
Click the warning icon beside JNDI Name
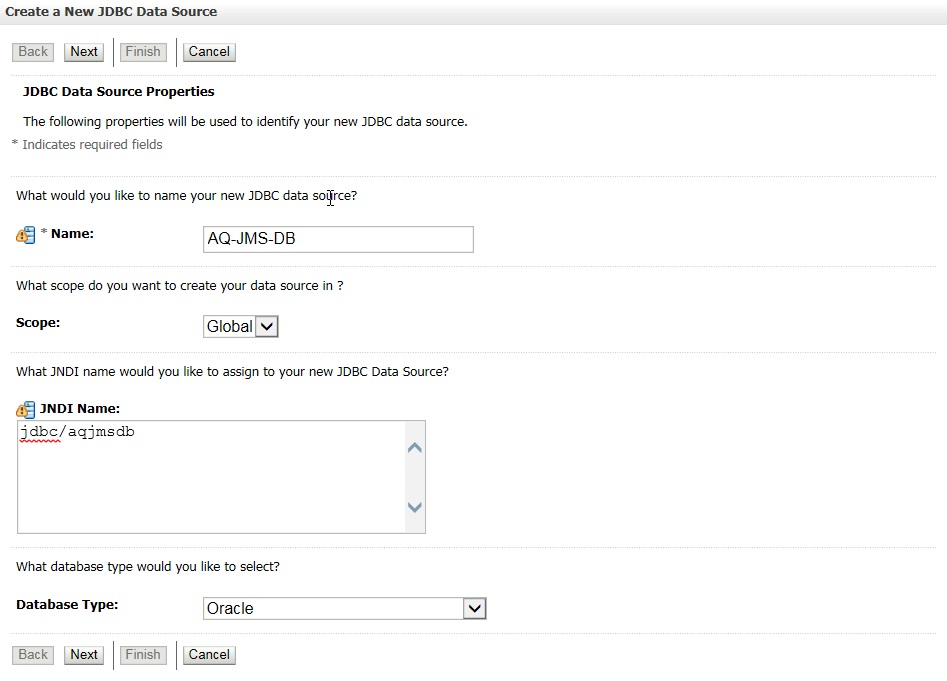coord(26,410)
